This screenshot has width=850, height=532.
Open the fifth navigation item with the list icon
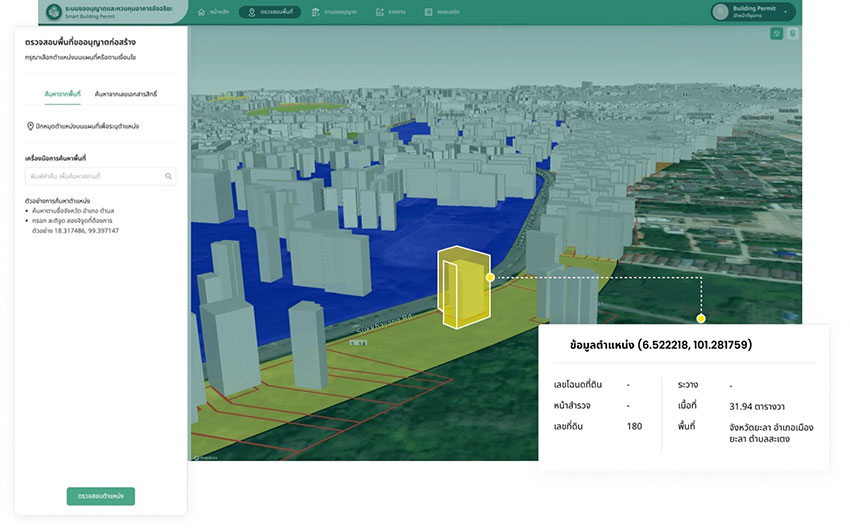pyautogui.click(x=442, y=12)
